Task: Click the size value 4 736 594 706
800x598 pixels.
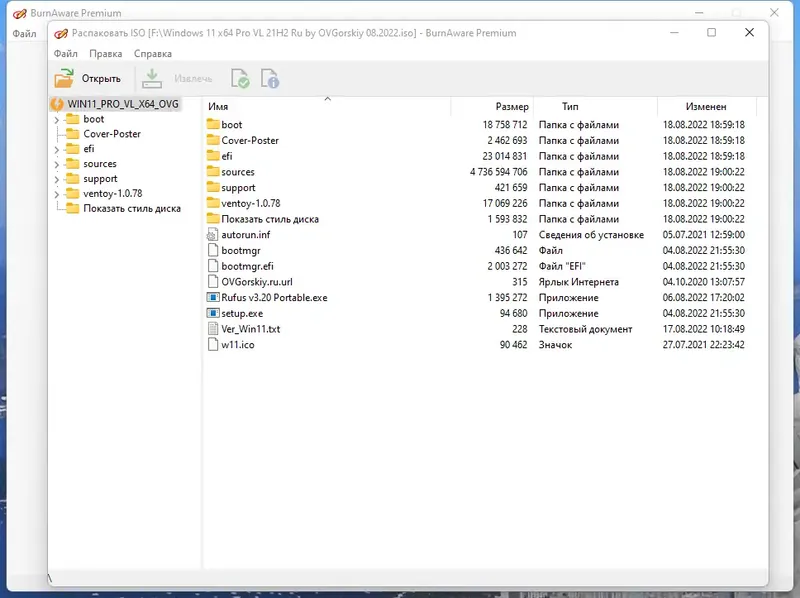Action: pos(498,172)
